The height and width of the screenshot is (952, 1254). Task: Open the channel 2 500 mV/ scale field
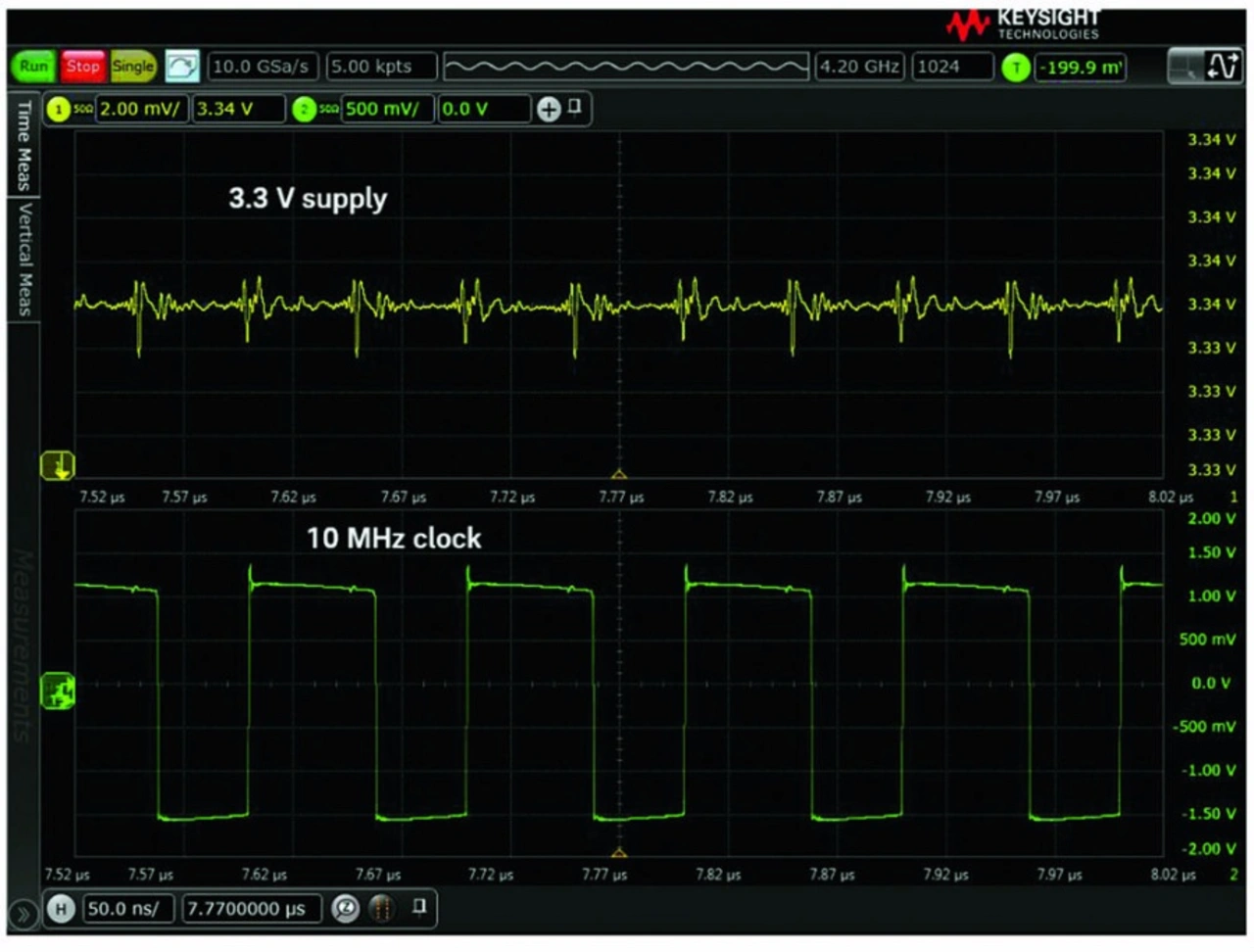pyautogui.click(x=386, y=109)
